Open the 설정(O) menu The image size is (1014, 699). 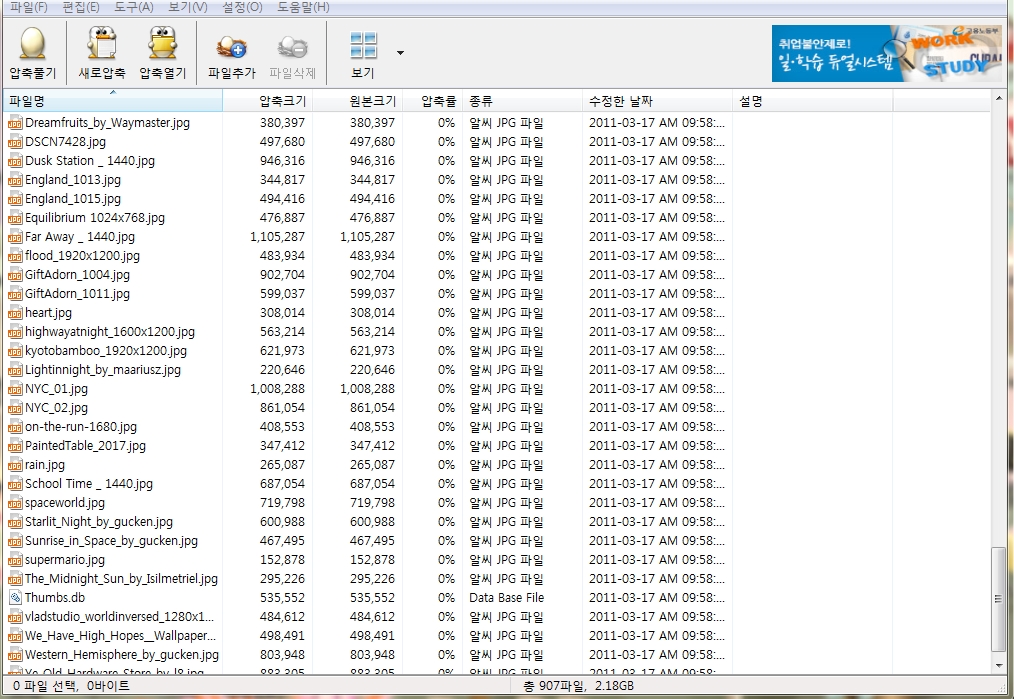click(241, 7)
